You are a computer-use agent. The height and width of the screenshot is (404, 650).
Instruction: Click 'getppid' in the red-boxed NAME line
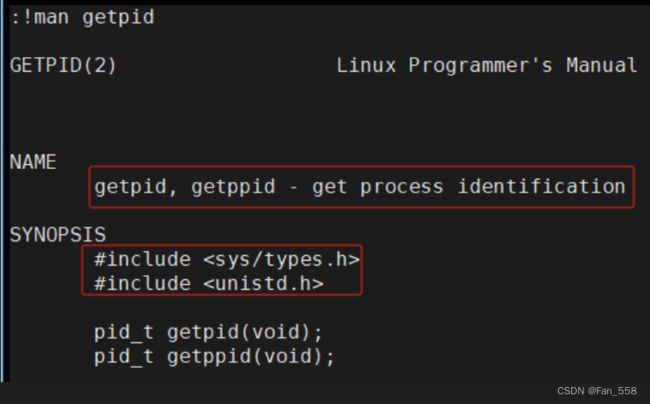(233, 186)
